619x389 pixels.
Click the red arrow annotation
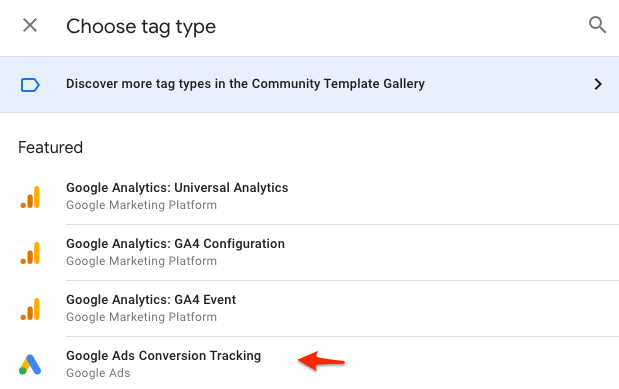pos(321,361)
